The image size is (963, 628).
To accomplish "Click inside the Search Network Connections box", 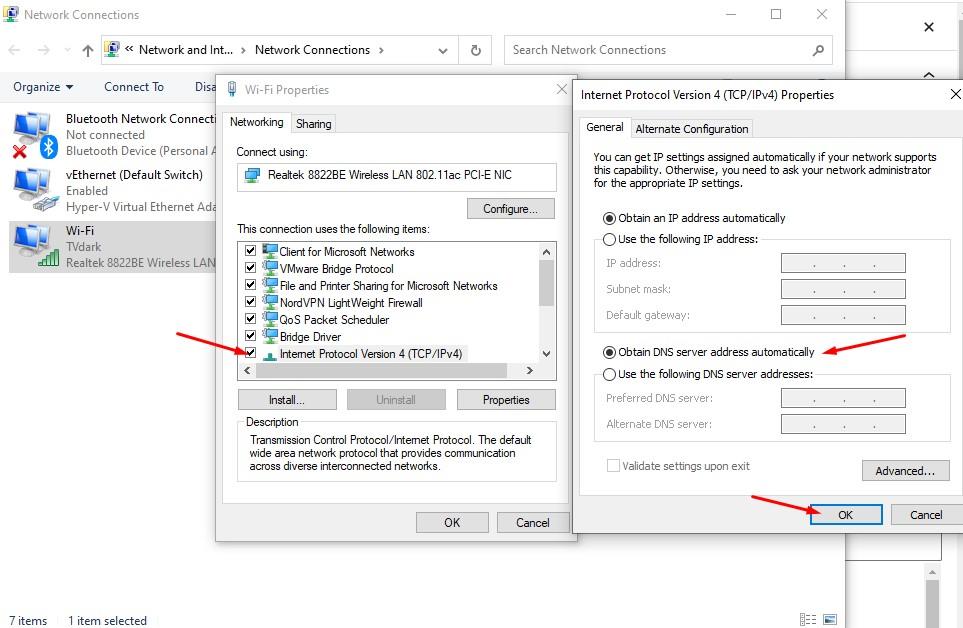I will [650, 50].
